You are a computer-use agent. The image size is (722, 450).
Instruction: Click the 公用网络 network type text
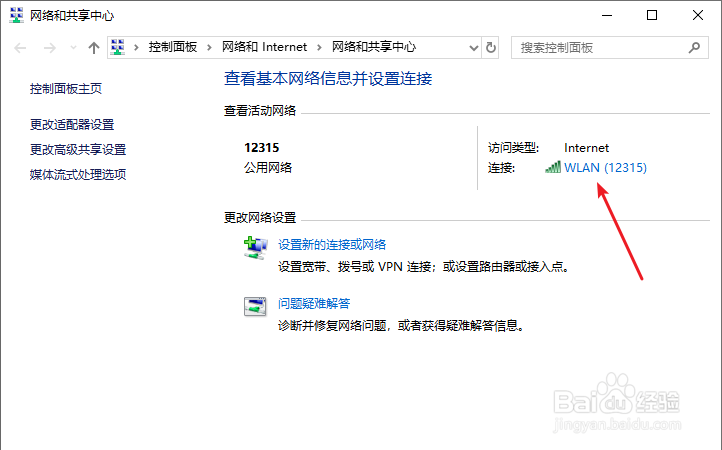pyautogui.click(x=268, y=167)
